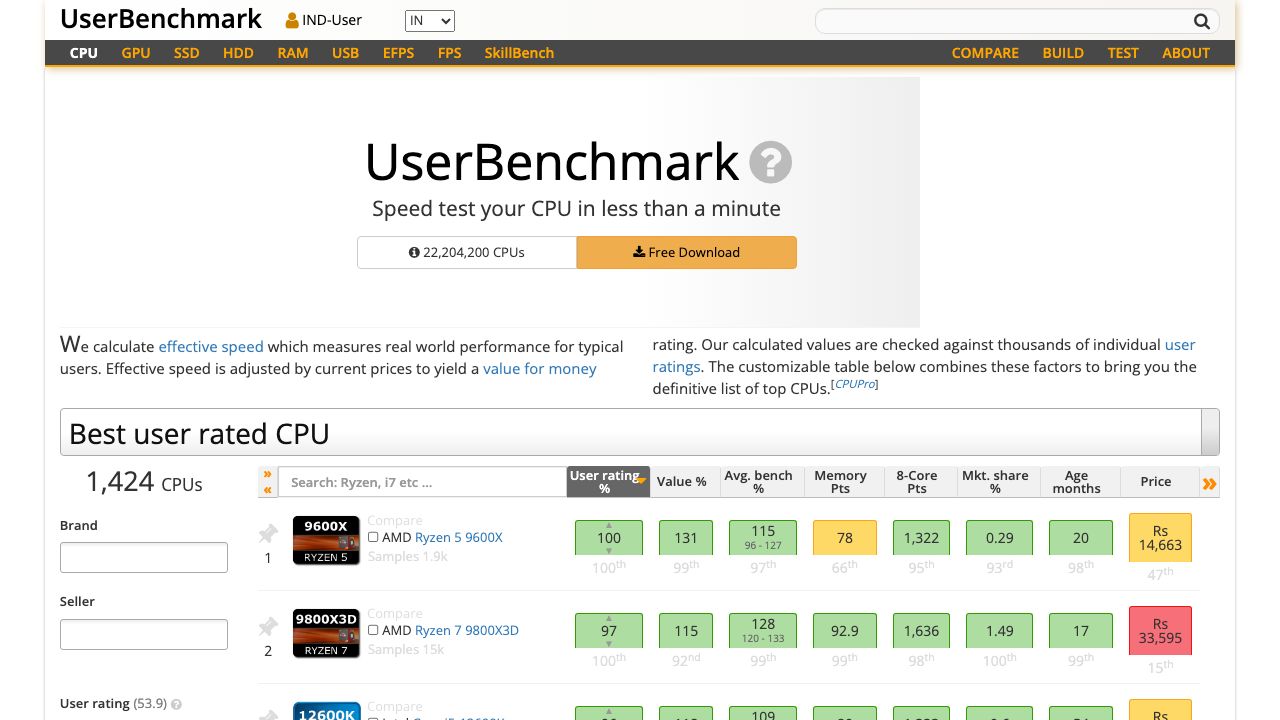Image resolution: width=1280 pixels, height=720 pixels.
Task: Open the USB tab
Action: [345, 53]
